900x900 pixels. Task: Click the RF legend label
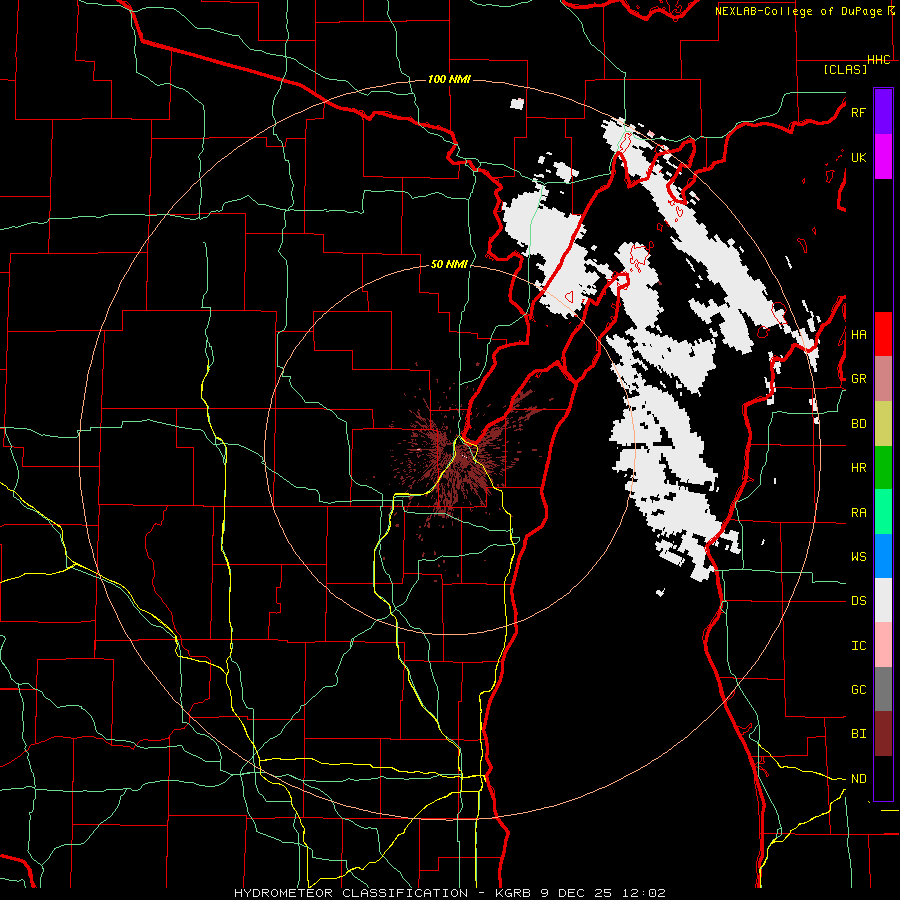coord(858,112)
